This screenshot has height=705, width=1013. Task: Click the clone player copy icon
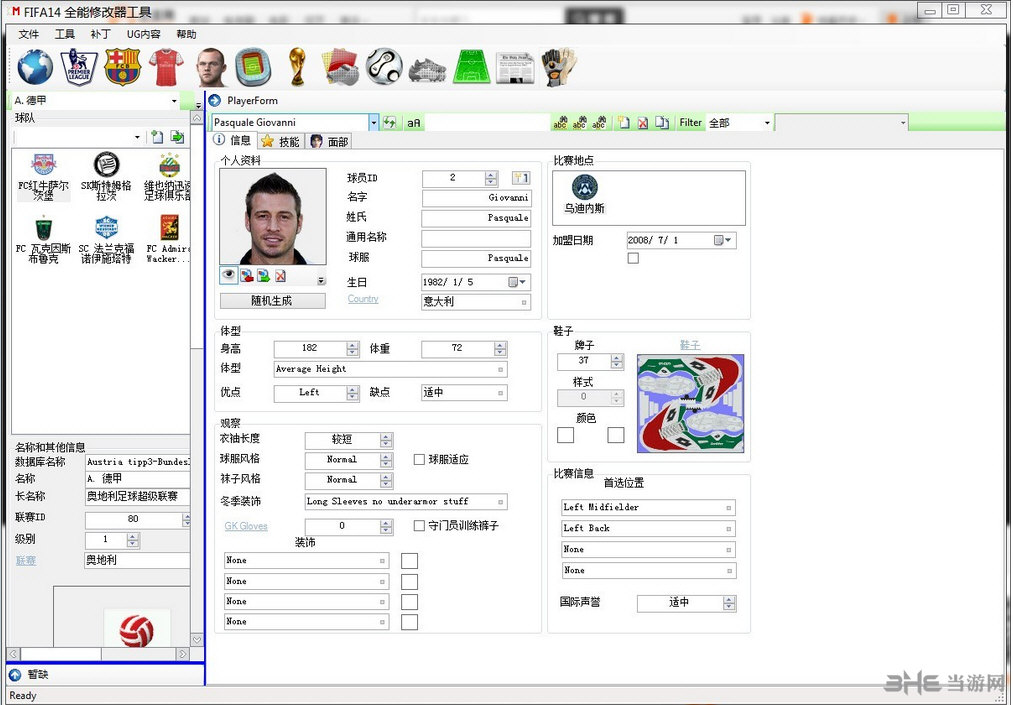(x=662, y=122)
